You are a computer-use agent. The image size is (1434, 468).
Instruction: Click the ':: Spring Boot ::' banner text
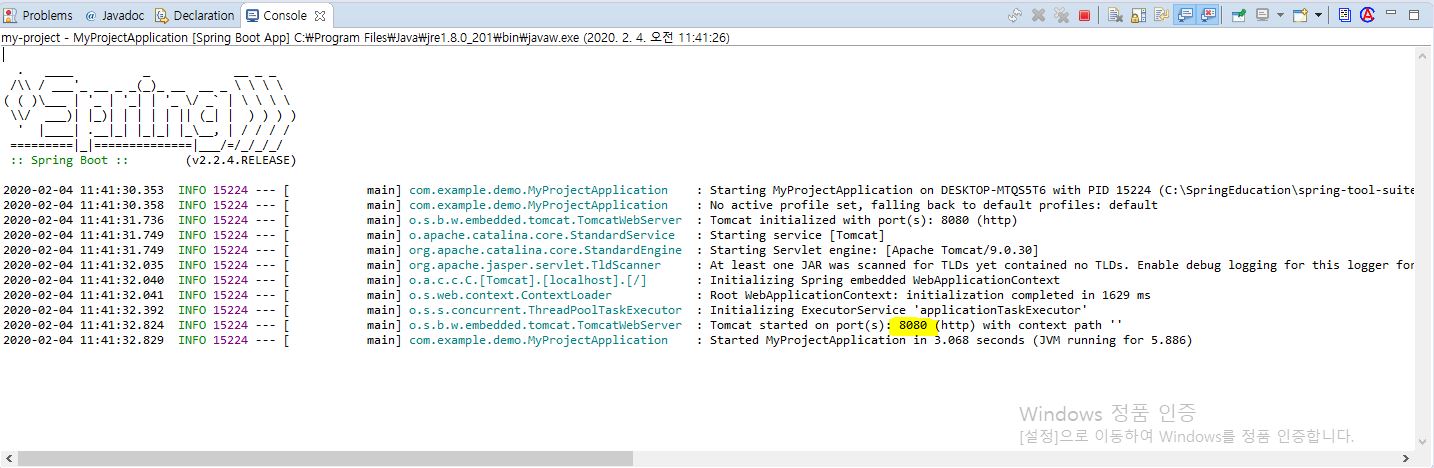pos(69,160)
